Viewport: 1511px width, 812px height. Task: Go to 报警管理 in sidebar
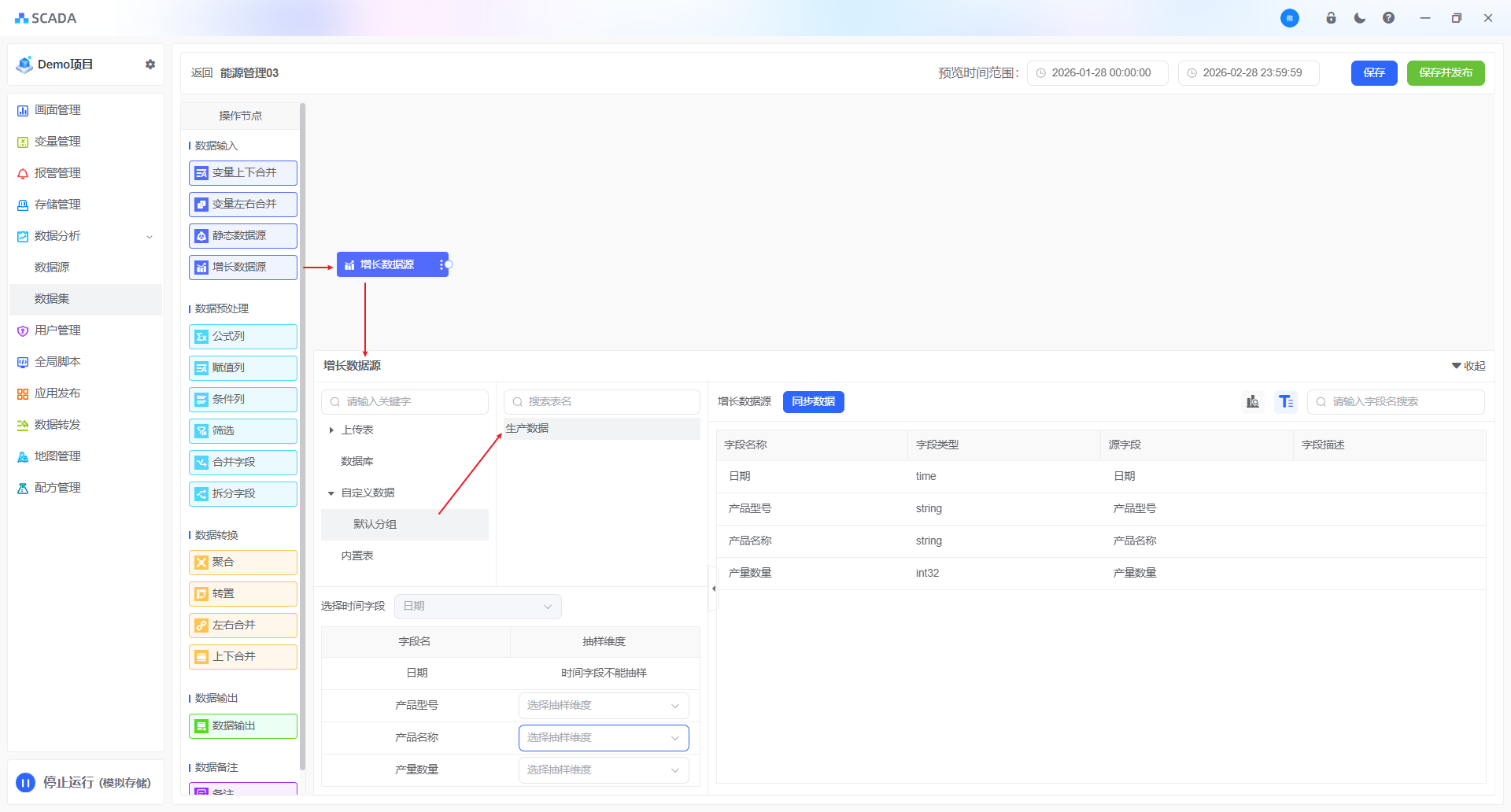click(x=57, y=173)
